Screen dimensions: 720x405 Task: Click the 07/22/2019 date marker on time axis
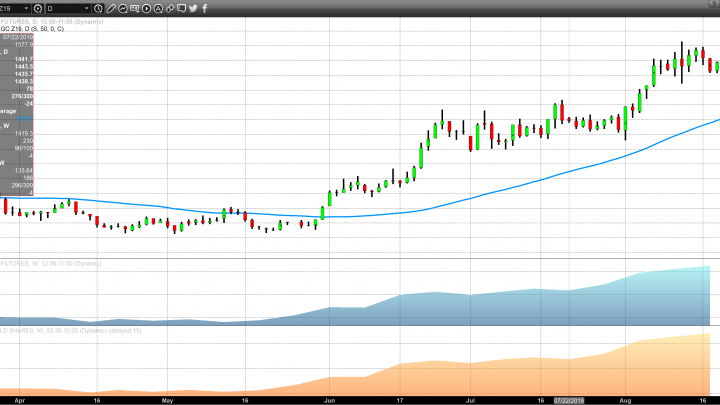click(x=565, y=398)
